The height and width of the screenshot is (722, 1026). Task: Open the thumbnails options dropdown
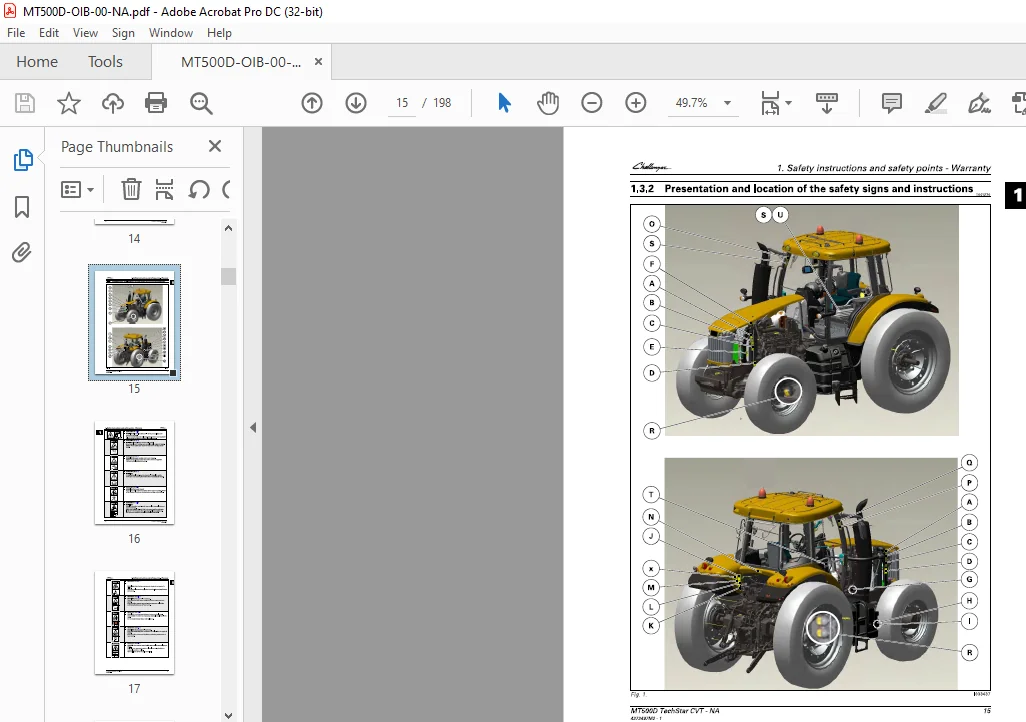click(77, 190)
